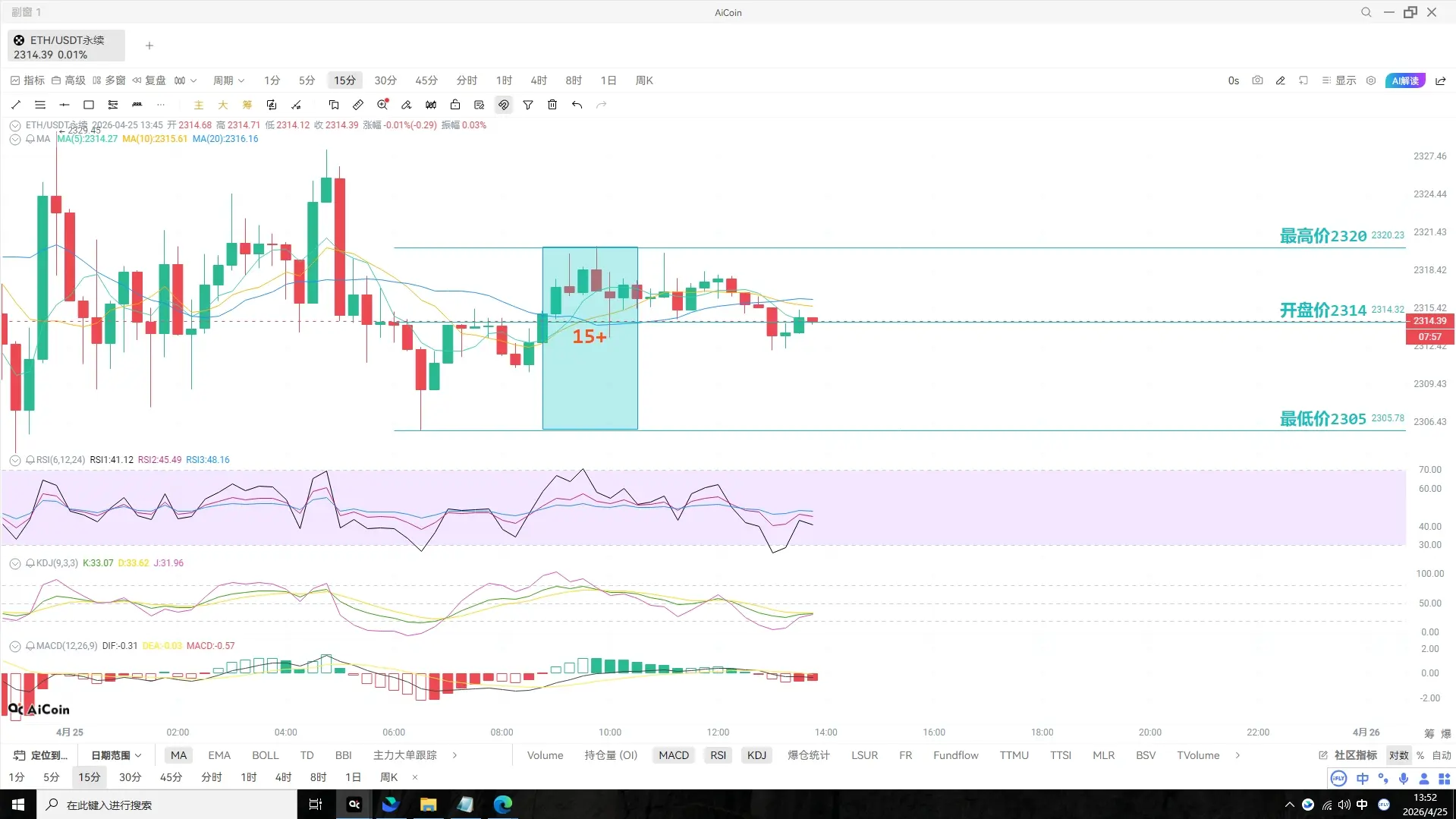Open chart settings hexagon icon

pos(1371,80)
